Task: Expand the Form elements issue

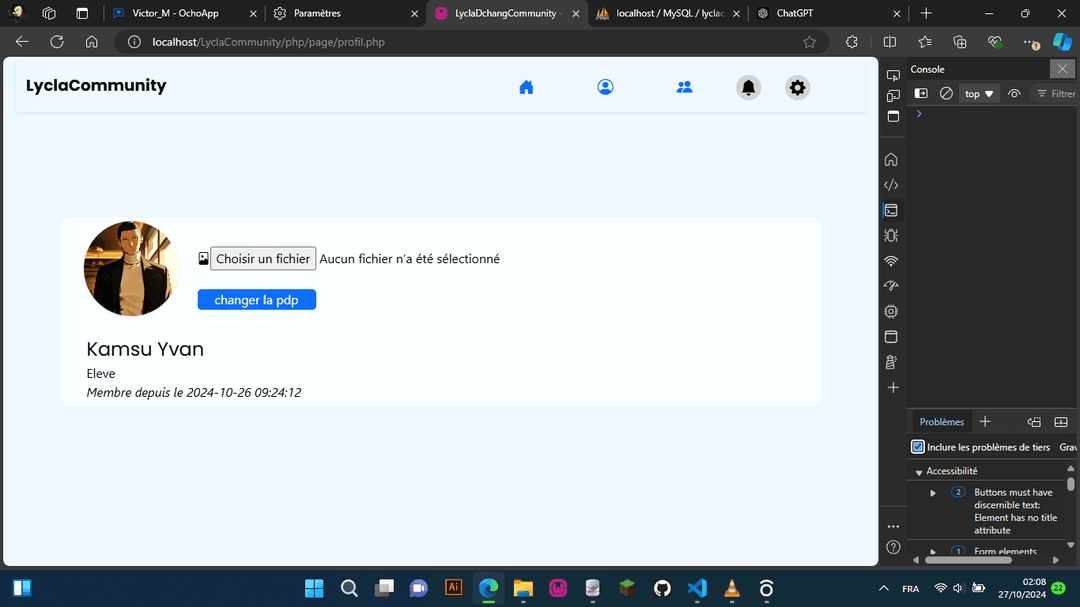Action: pos(933,552)
